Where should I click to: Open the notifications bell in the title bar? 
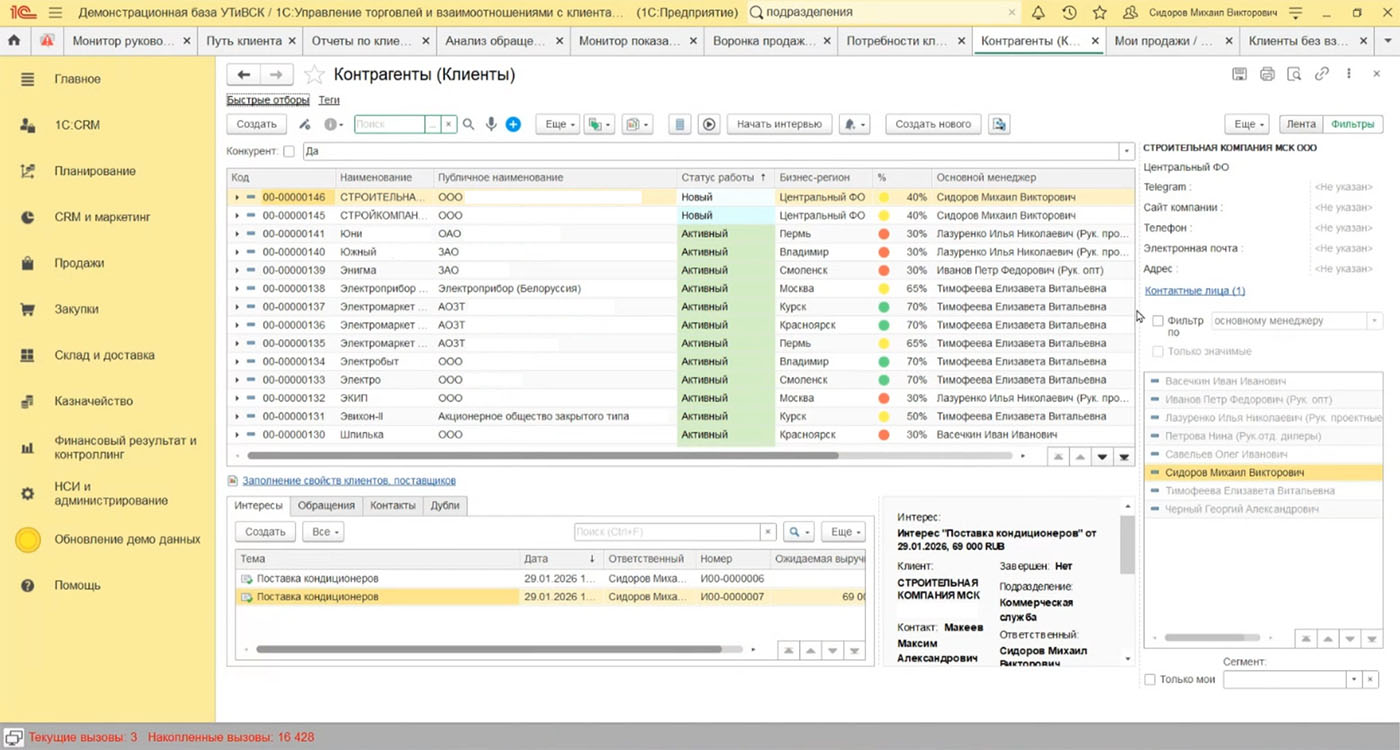pos(1038,13)
